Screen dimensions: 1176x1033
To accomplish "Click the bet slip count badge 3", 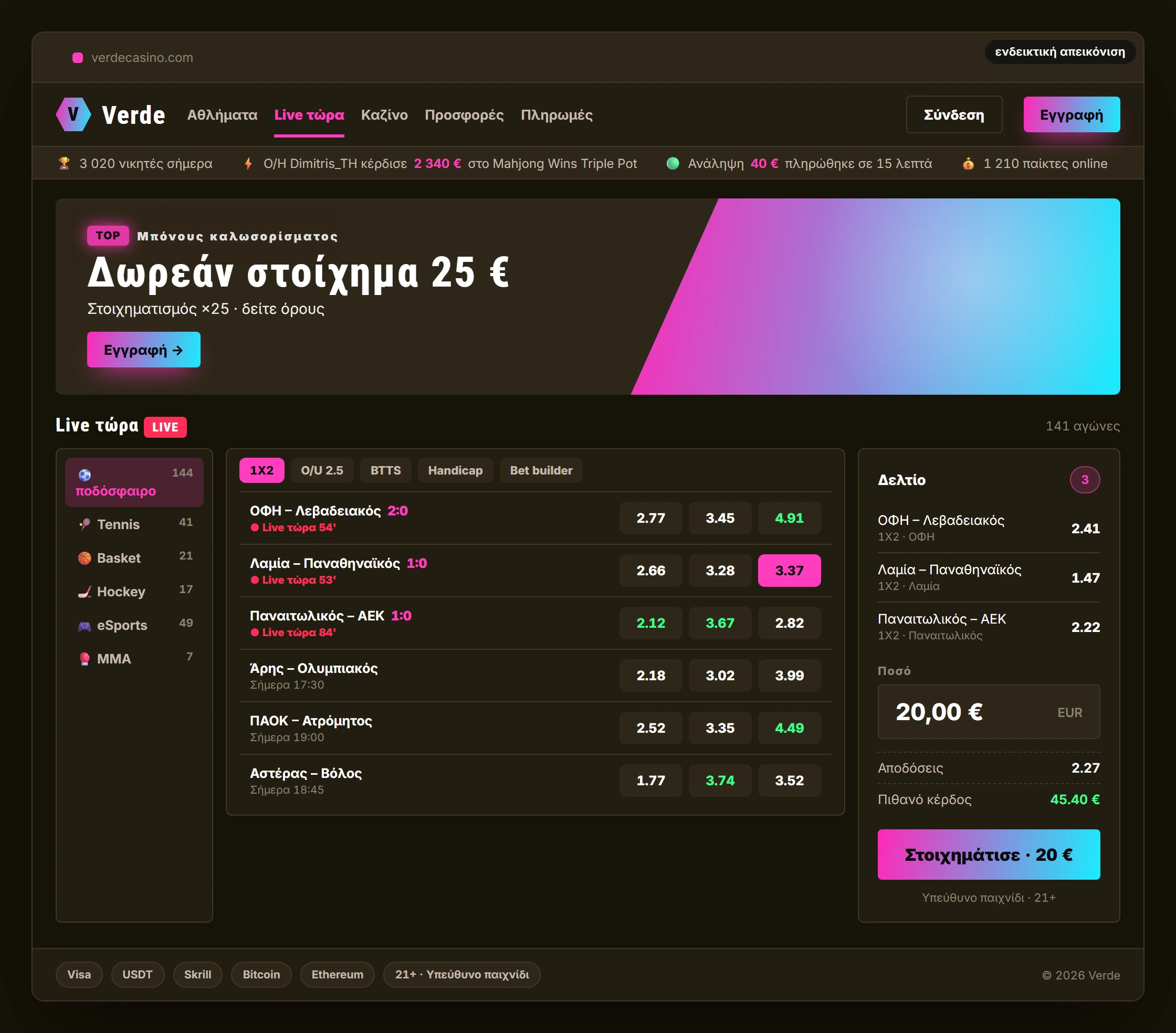I will click(x=1085, y=480).
